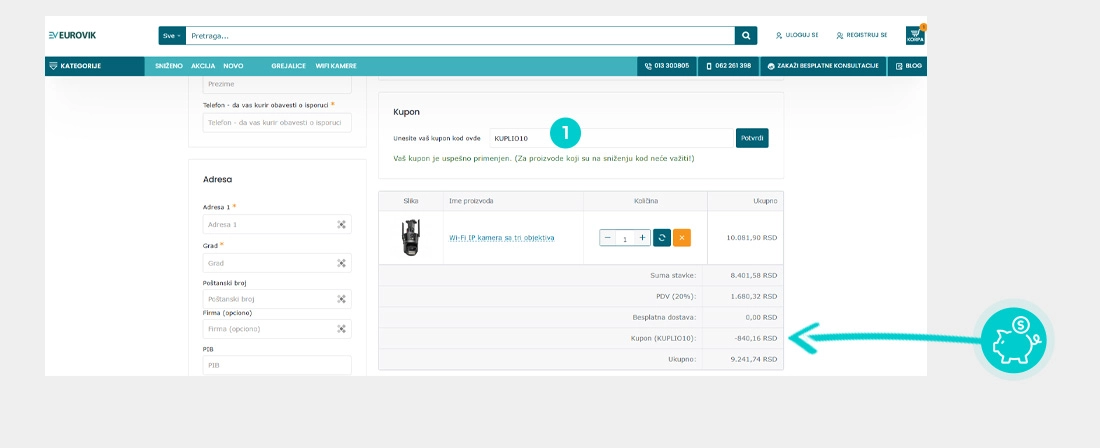Click the Telefon input field
The image size is (1100, 448).
pyautogui.click(x=277, y=123)
